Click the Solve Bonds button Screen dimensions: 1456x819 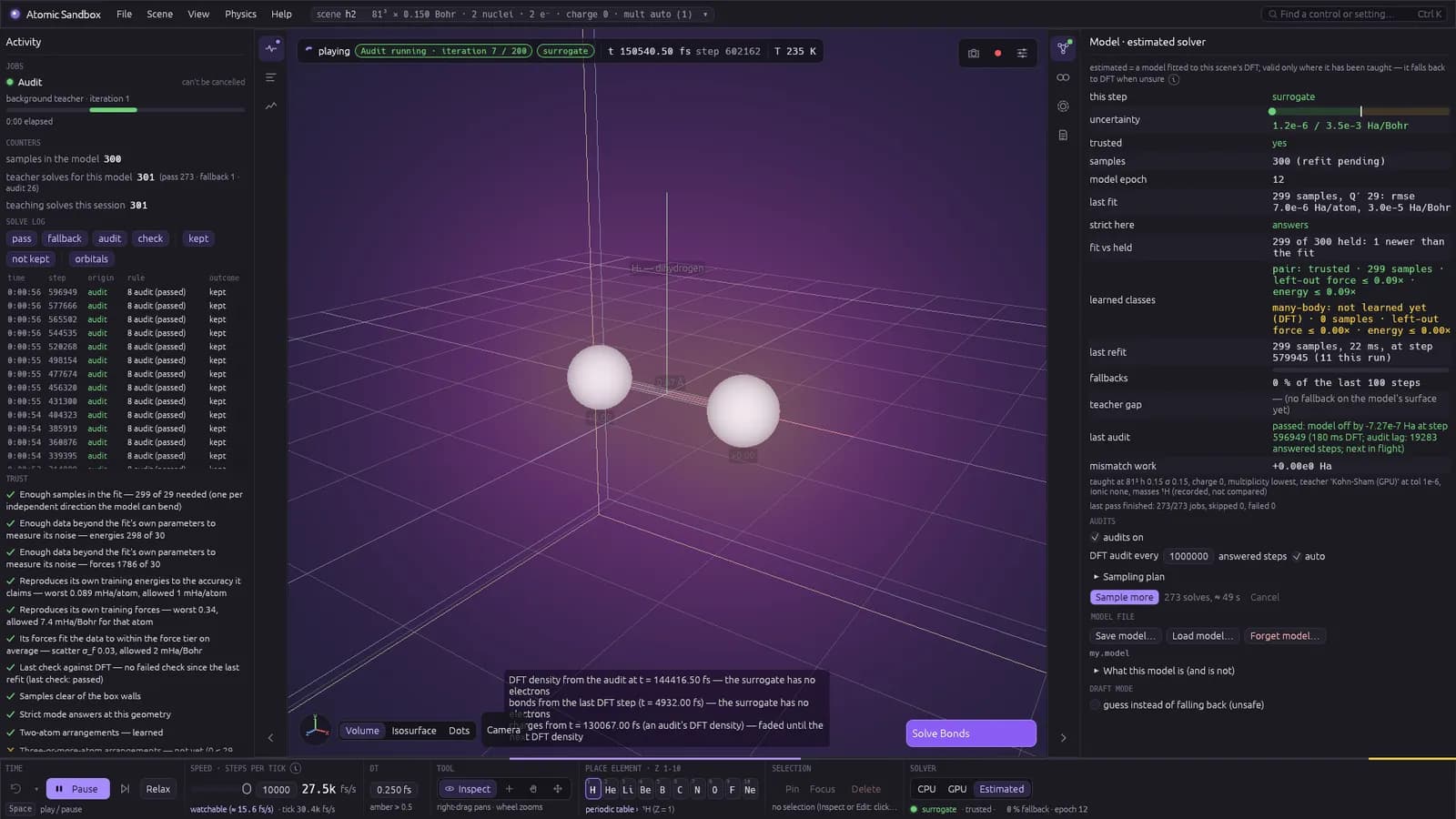(971, 733)
